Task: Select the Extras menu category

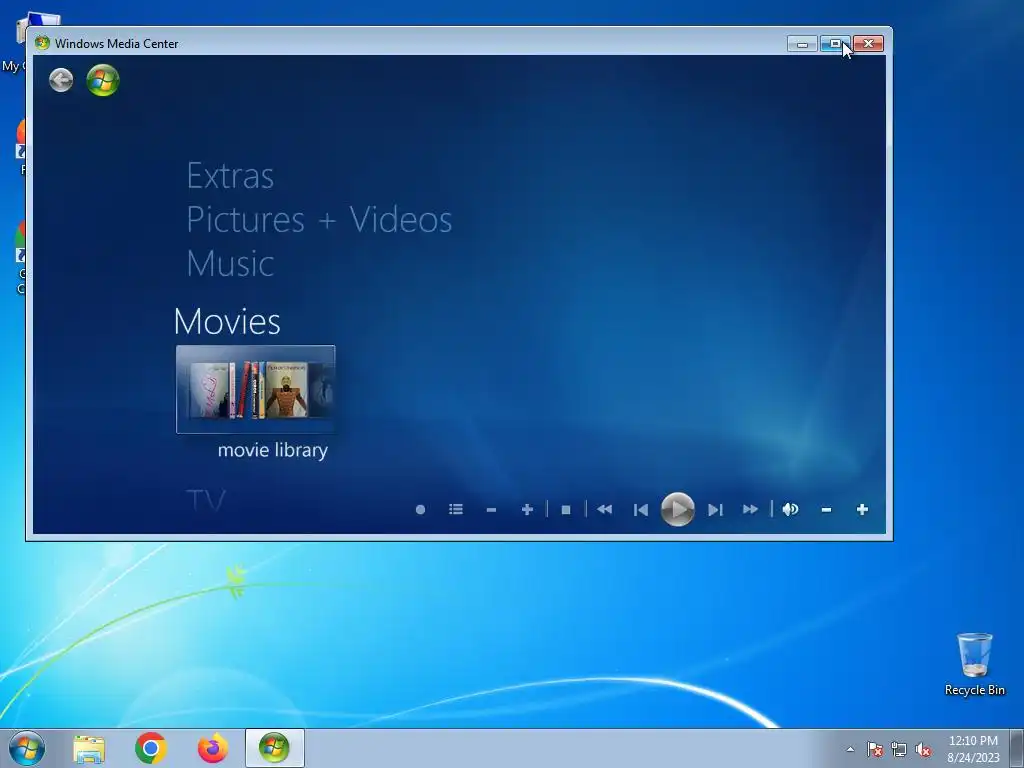Action: (x=231, y=176)
